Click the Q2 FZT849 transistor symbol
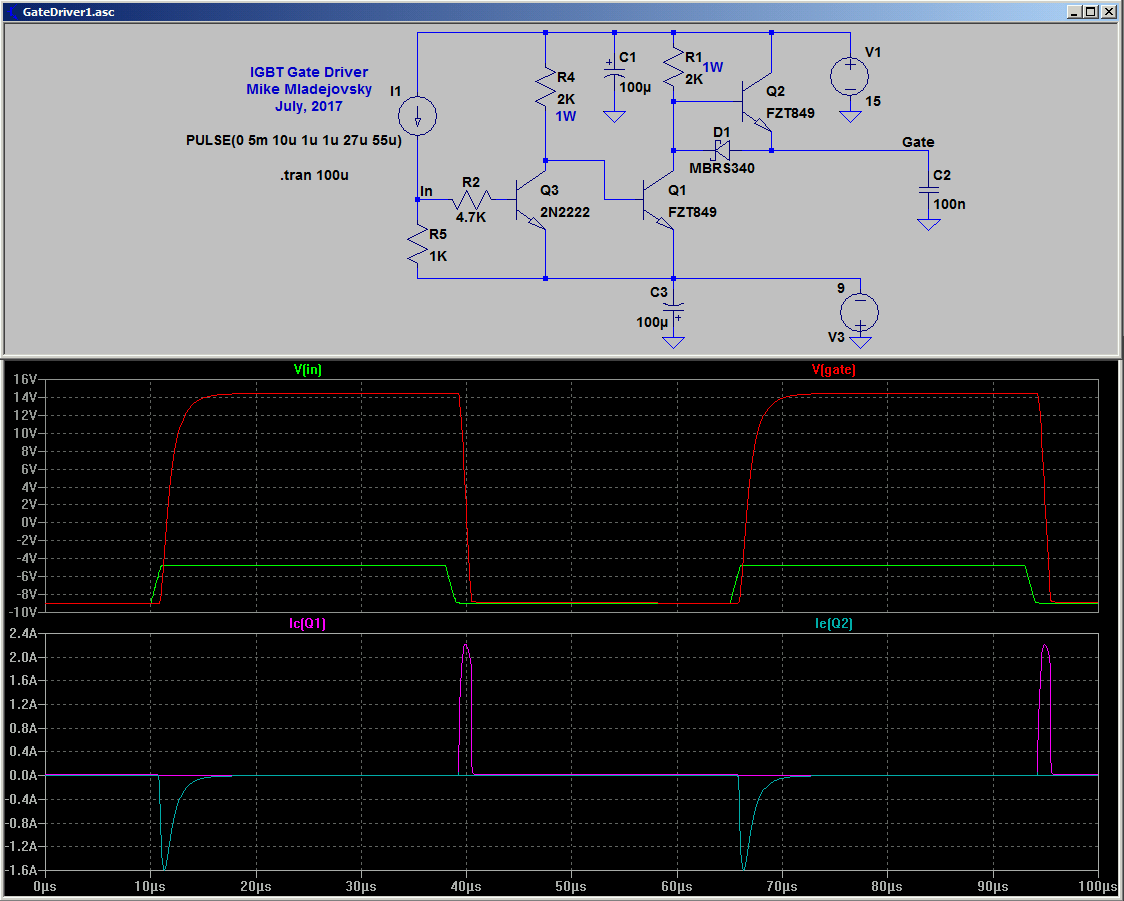 pyautogui.click(x=756, y=101)
